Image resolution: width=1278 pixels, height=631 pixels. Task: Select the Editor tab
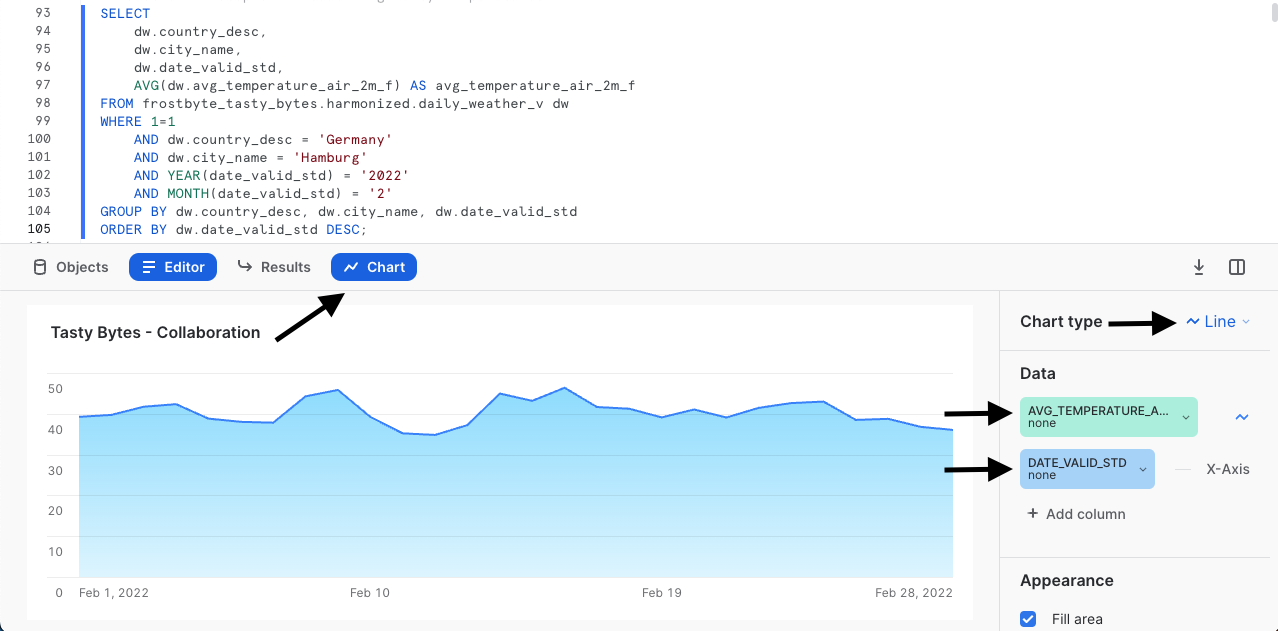[x=173, y=267]
